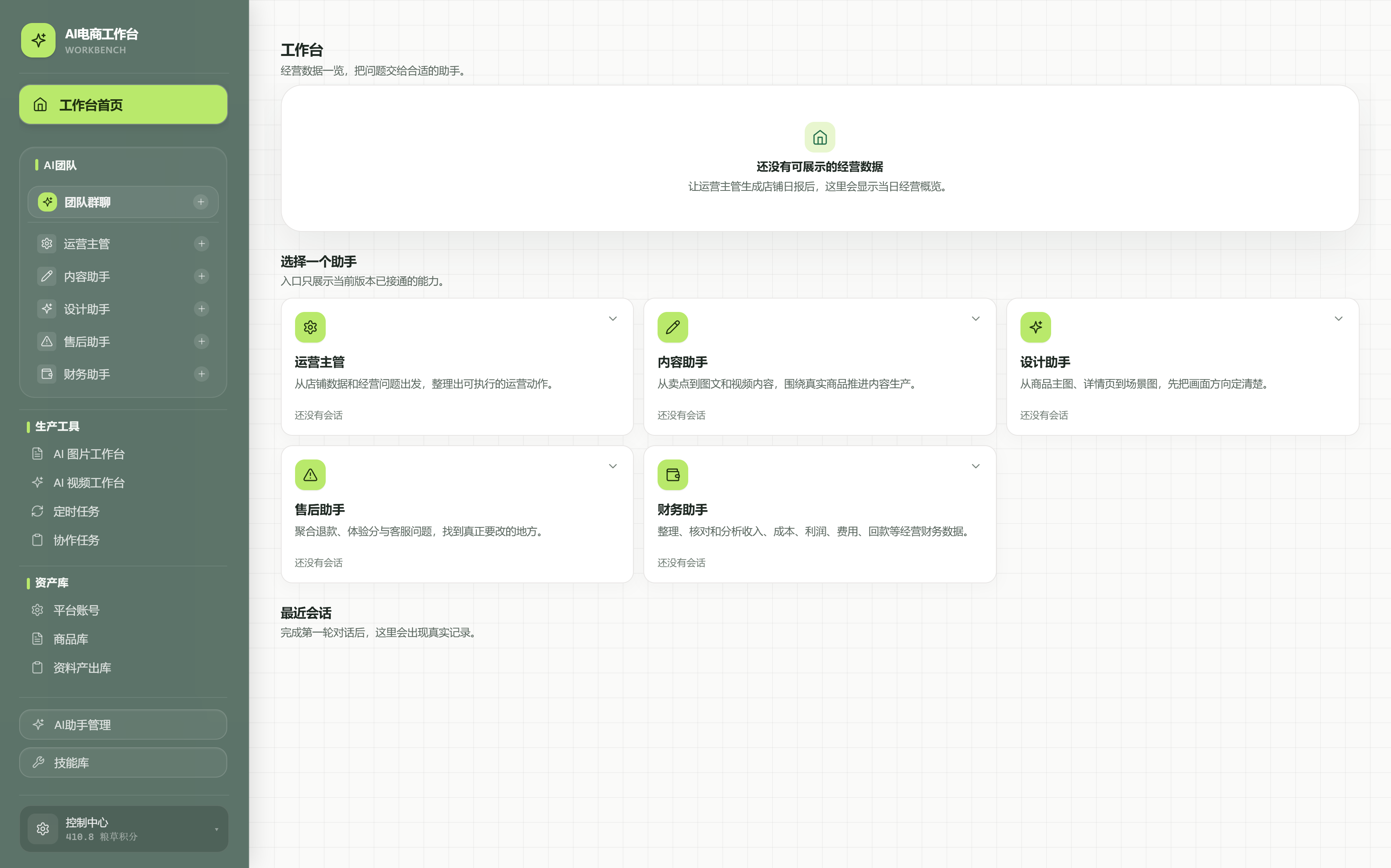Open the 设计助手 assistant card title
Viewport: 1391px width, 868px height.
1045,362
